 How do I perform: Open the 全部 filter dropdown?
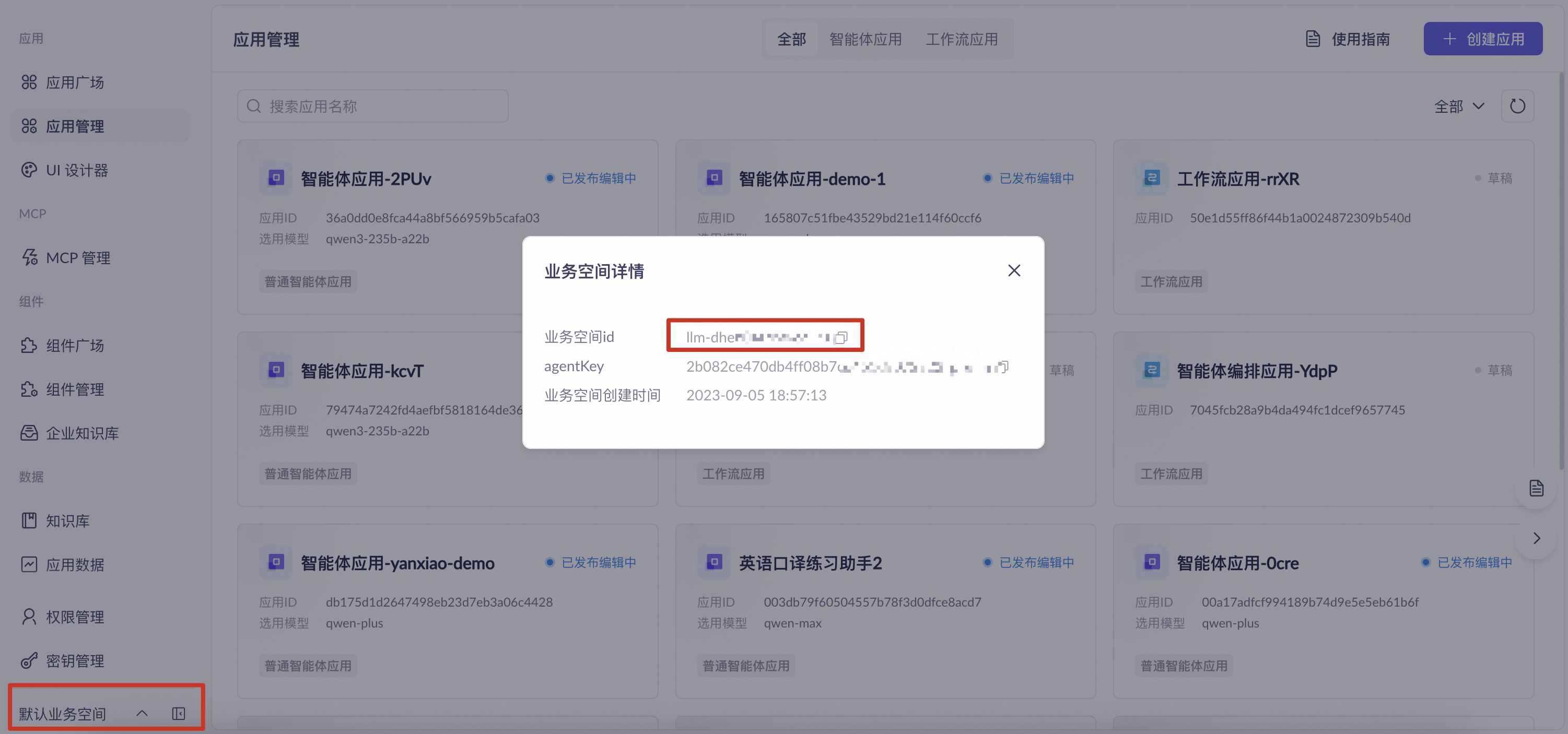click(x=1459, y=106)
